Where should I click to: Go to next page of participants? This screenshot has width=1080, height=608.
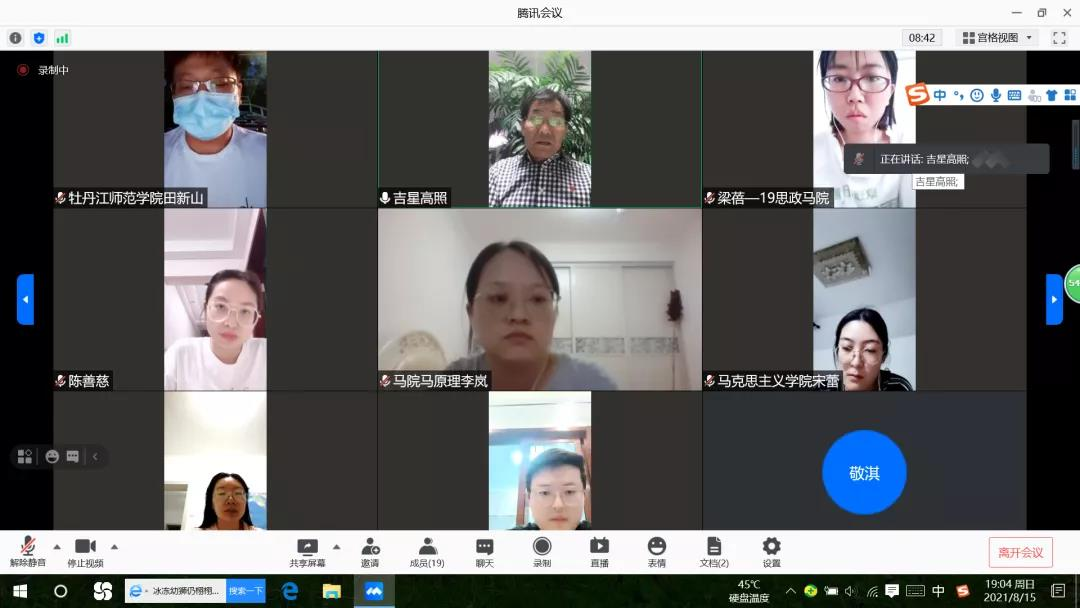[1054, 300]
